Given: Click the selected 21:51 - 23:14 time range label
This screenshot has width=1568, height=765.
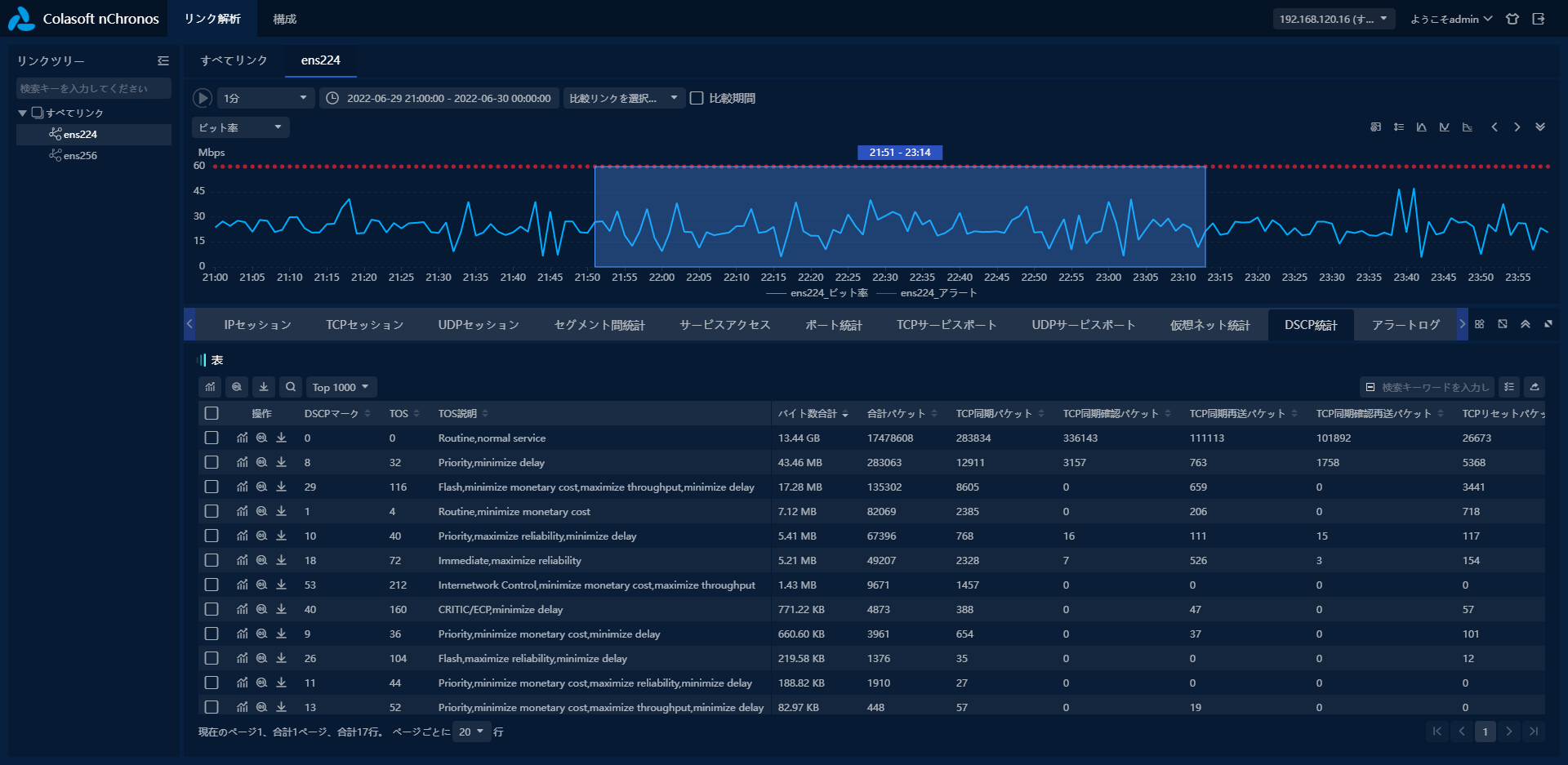Looking at the screenshot, I should [x=899, y=153].
